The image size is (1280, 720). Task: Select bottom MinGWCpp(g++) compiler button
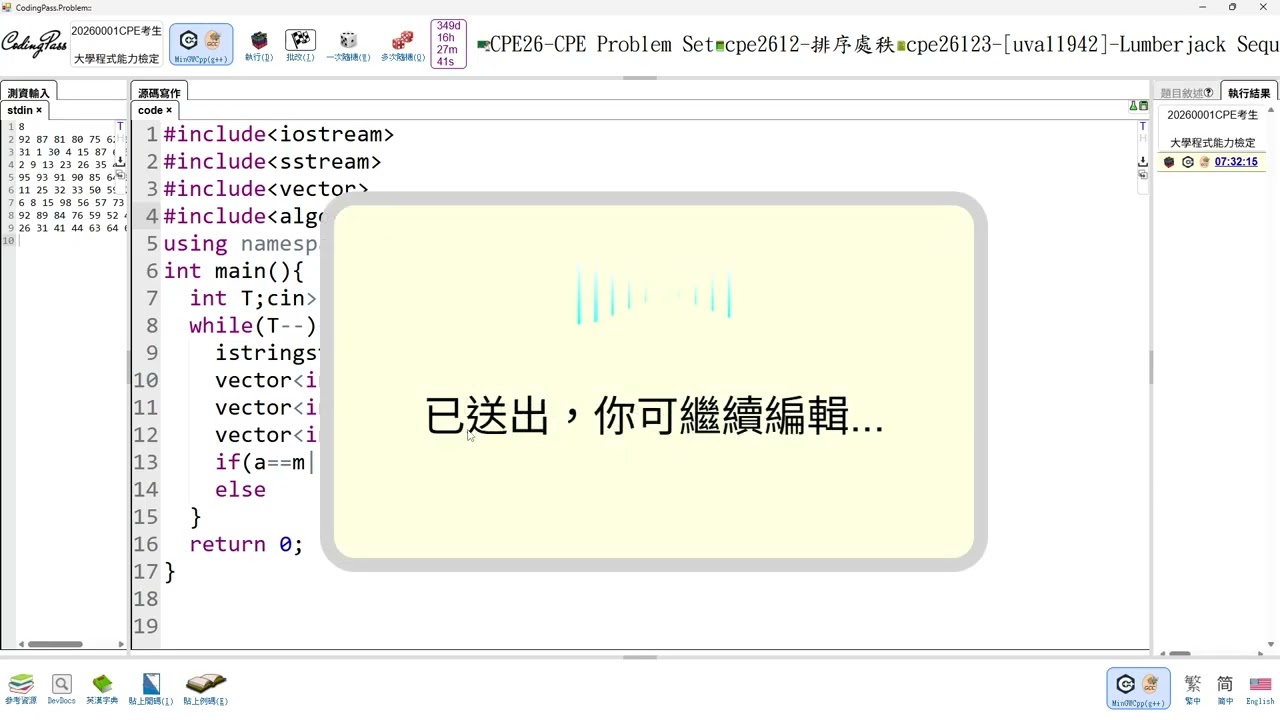(x=1138, y=688)
